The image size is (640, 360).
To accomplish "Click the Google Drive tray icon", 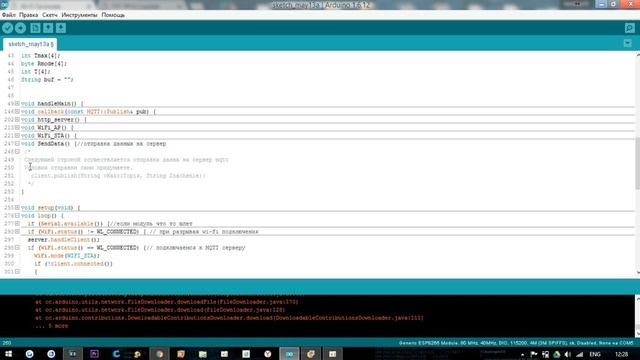I will [557, 354].
